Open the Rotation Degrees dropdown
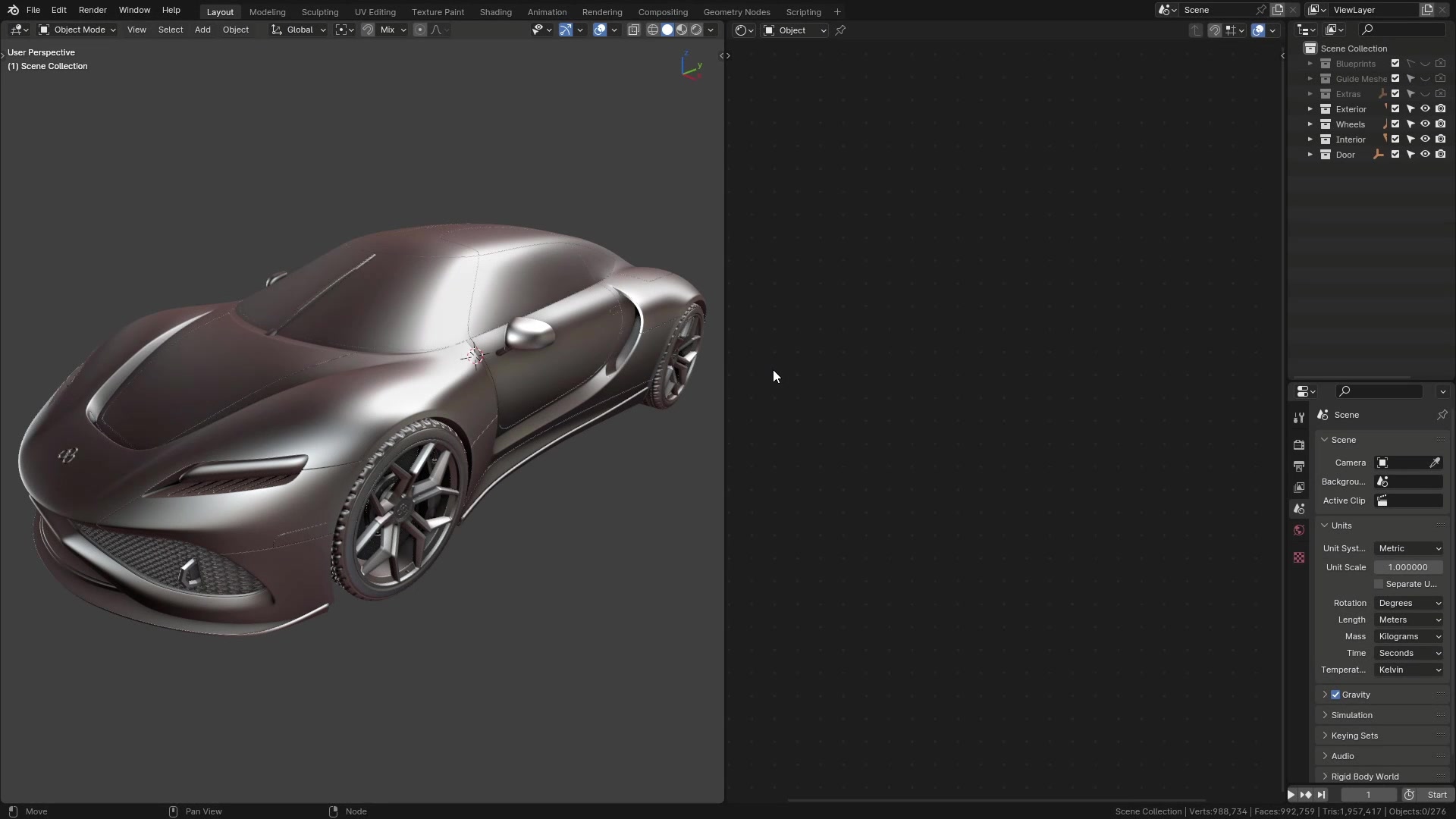The image size is (1456, 819). point(1409,603)
